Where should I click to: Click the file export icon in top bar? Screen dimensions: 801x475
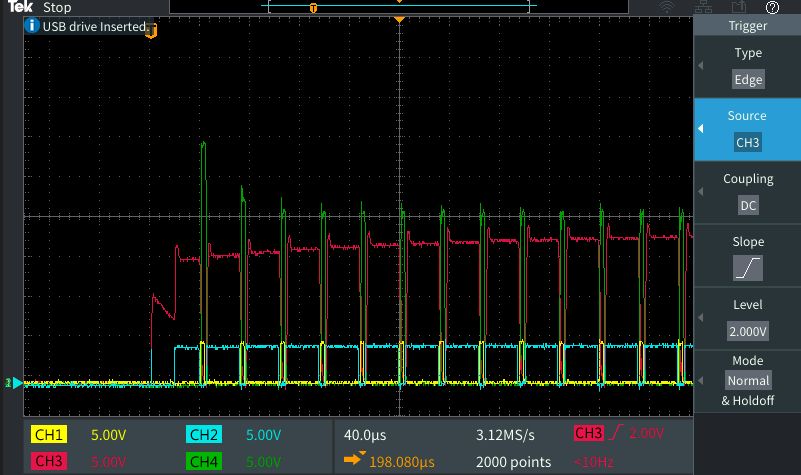[x=739, y=7]
